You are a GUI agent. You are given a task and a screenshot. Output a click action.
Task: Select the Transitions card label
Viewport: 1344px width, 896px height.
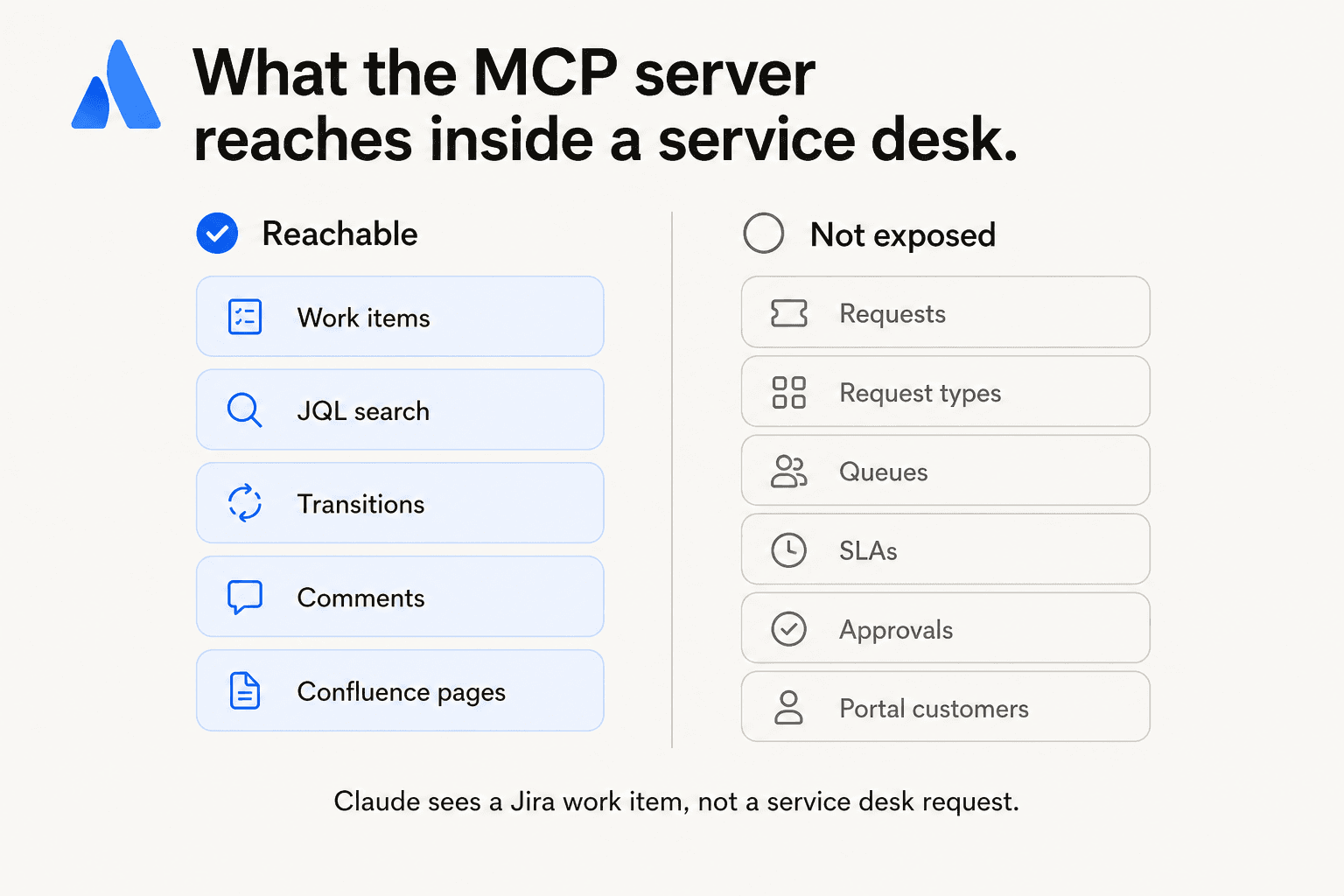[x=360, y=504]
